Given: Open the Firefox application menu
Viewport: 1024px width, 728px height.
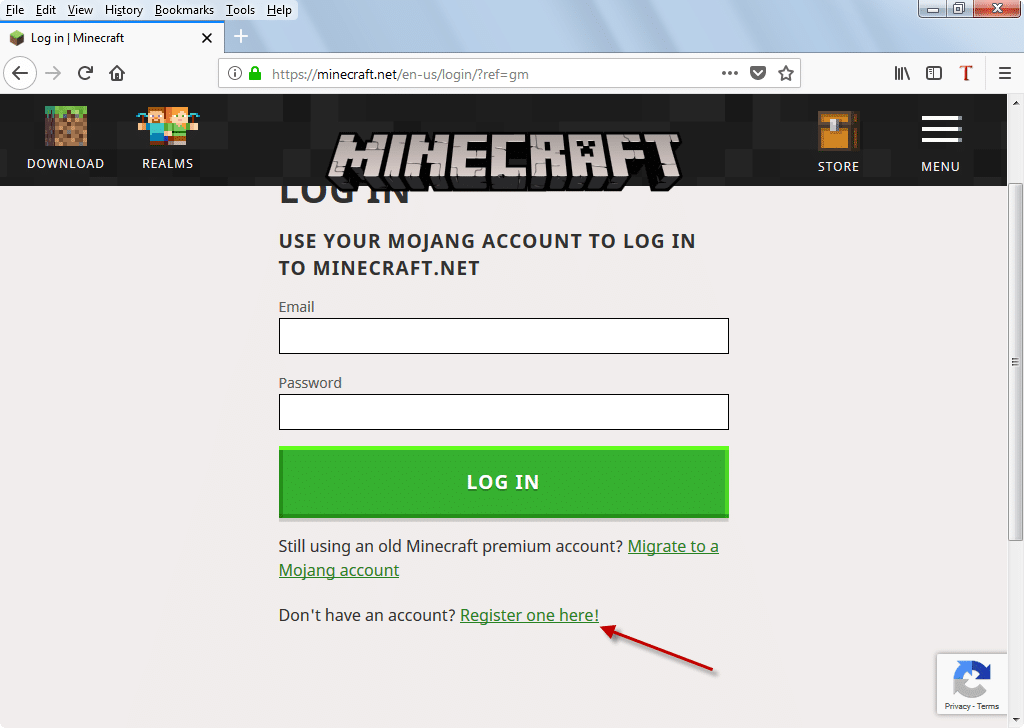Looking at the screenshot, I should tap(1005, 73).
